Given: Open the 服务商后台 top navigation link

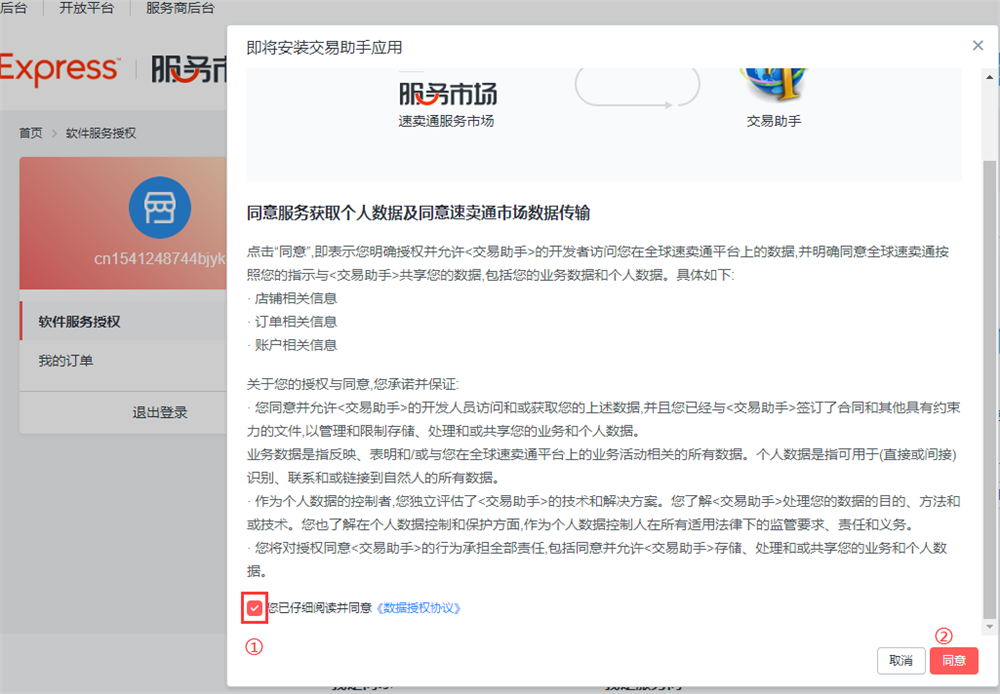Looking at the screenshot, I should pyautogui.click(x=180, y=8).
